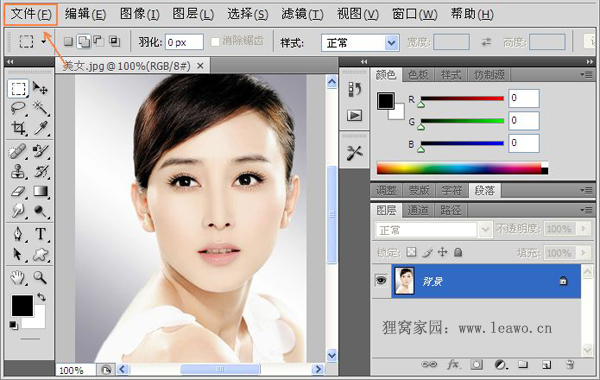
Task: Select the Healing Brush tool
Action: coord(18,152)
